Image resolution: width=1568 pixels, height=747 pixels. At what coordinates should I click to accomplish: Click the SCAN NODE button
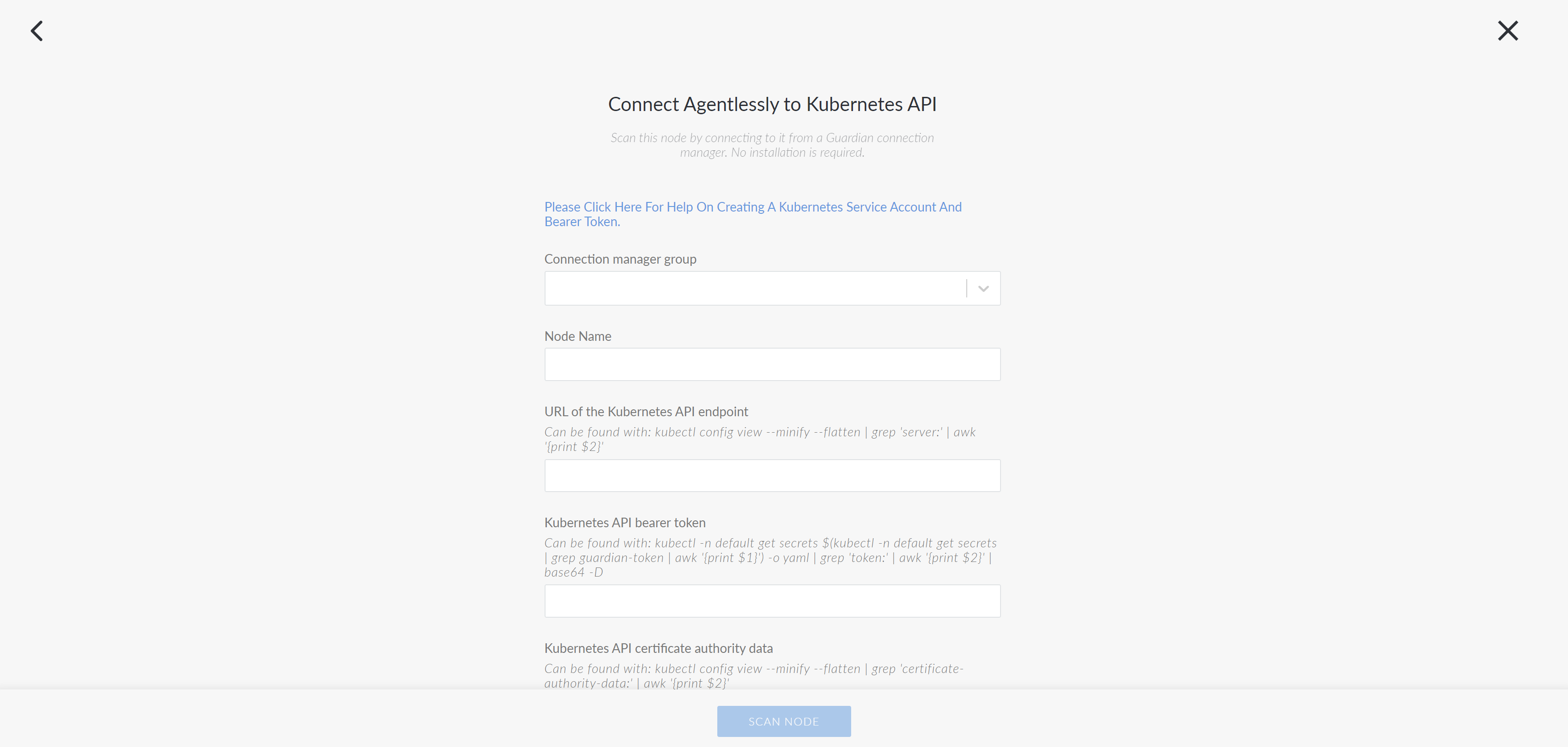pyautogui.click(x=784, y=721)
